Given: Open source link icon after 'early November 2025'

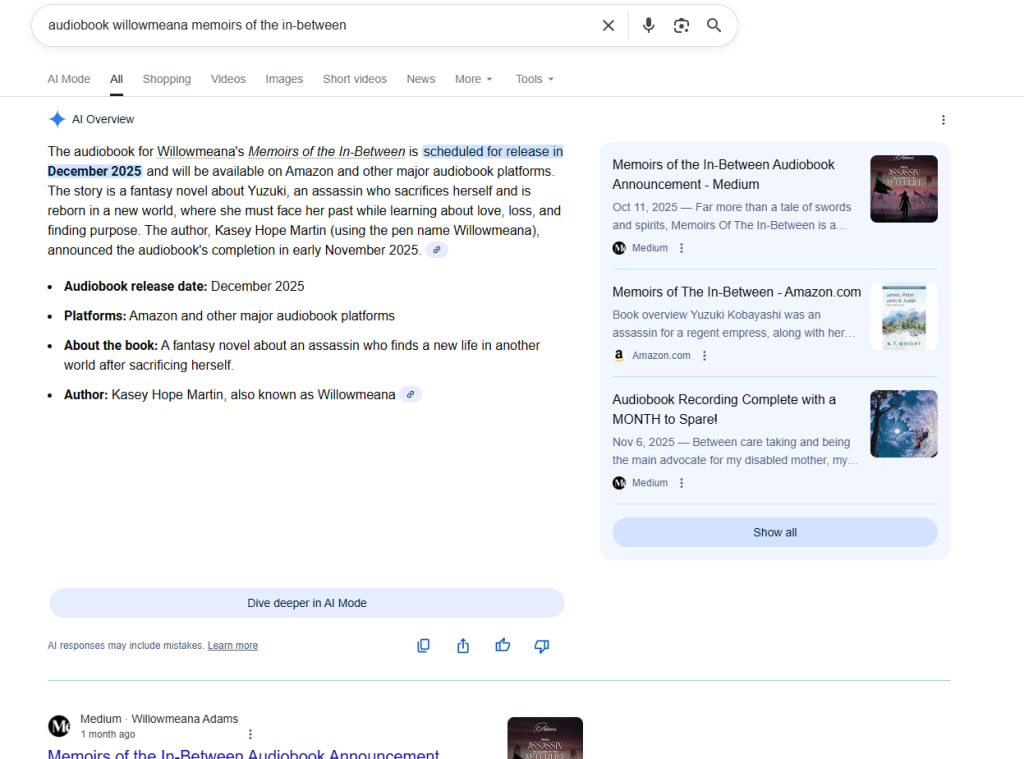Looking at the screenshot, I should click(x=436, y=250).
